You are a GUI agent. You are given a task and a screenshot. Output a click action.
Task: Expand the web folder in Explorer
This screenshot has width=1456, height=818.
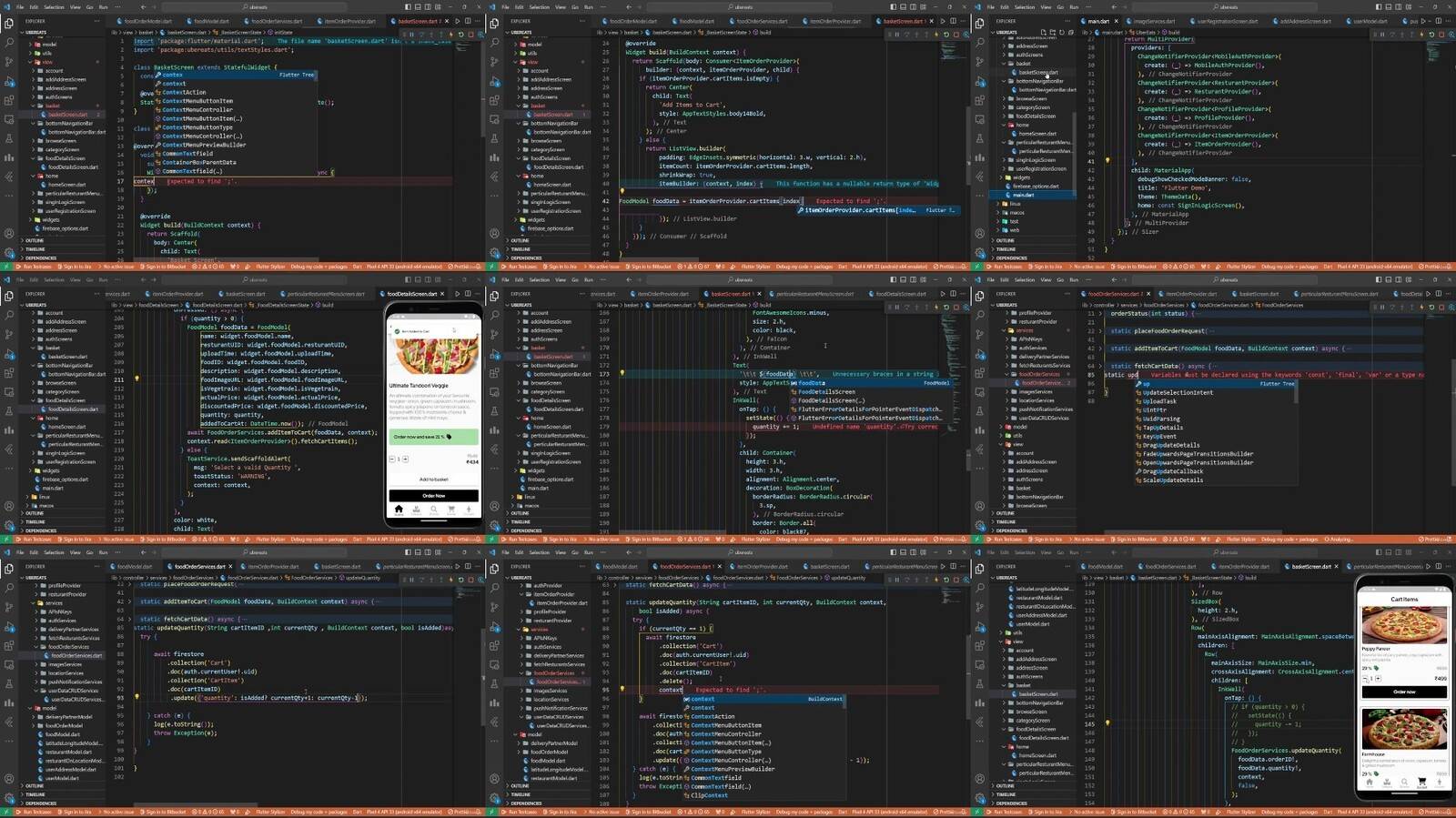point(1015,229)
